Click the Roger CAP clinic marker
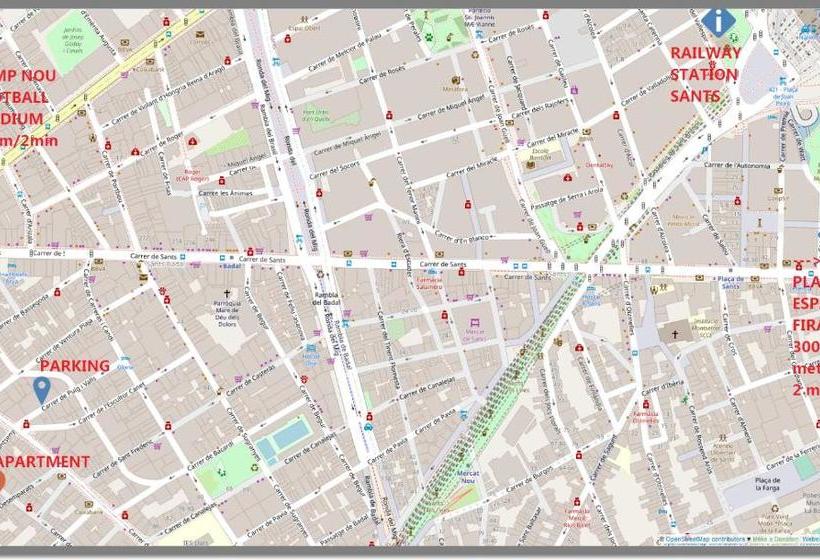820x560 pixels. pos(191,143)
